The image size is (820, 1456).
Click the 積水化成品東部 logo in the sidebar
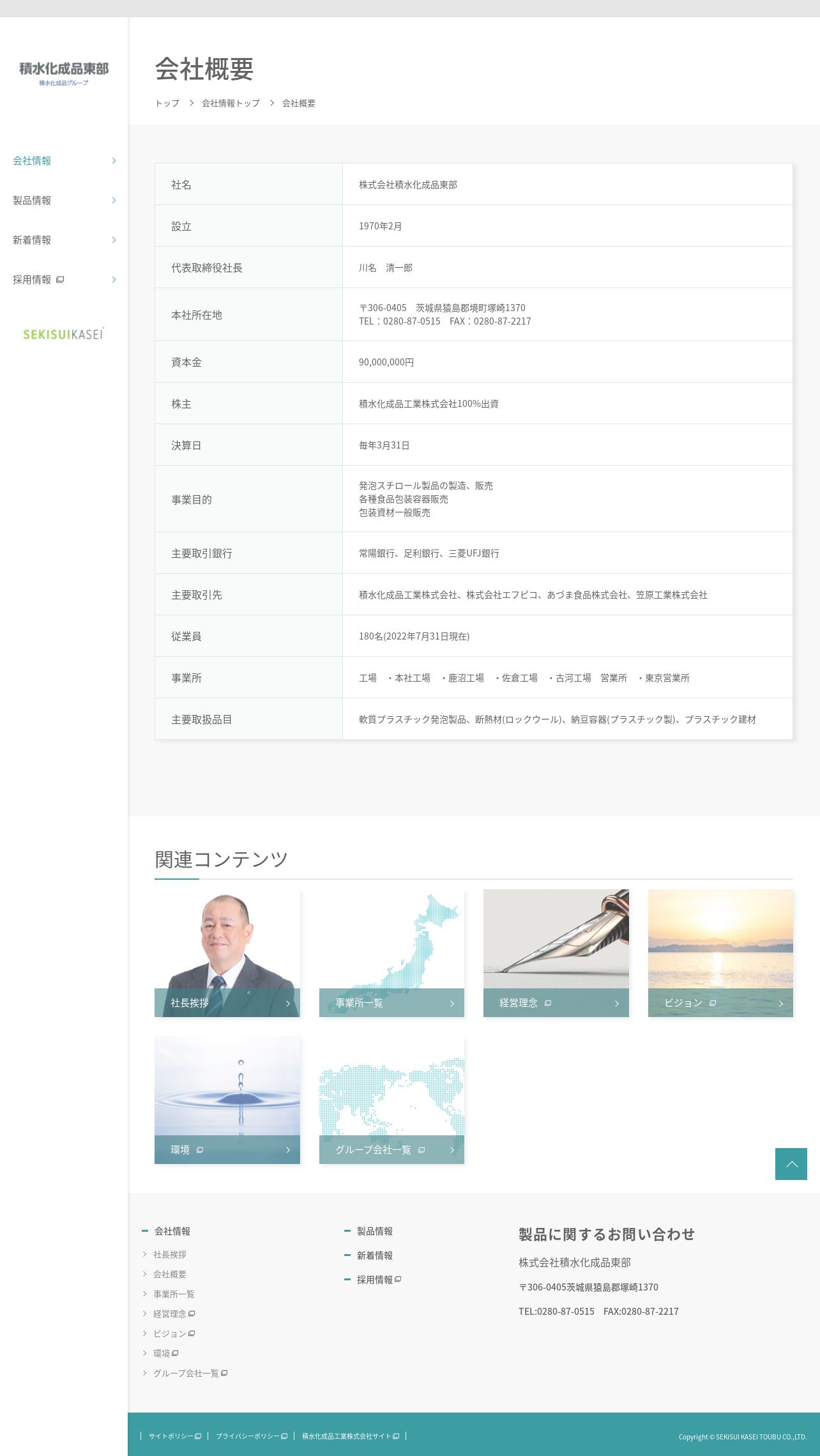(x=64, y=73)
